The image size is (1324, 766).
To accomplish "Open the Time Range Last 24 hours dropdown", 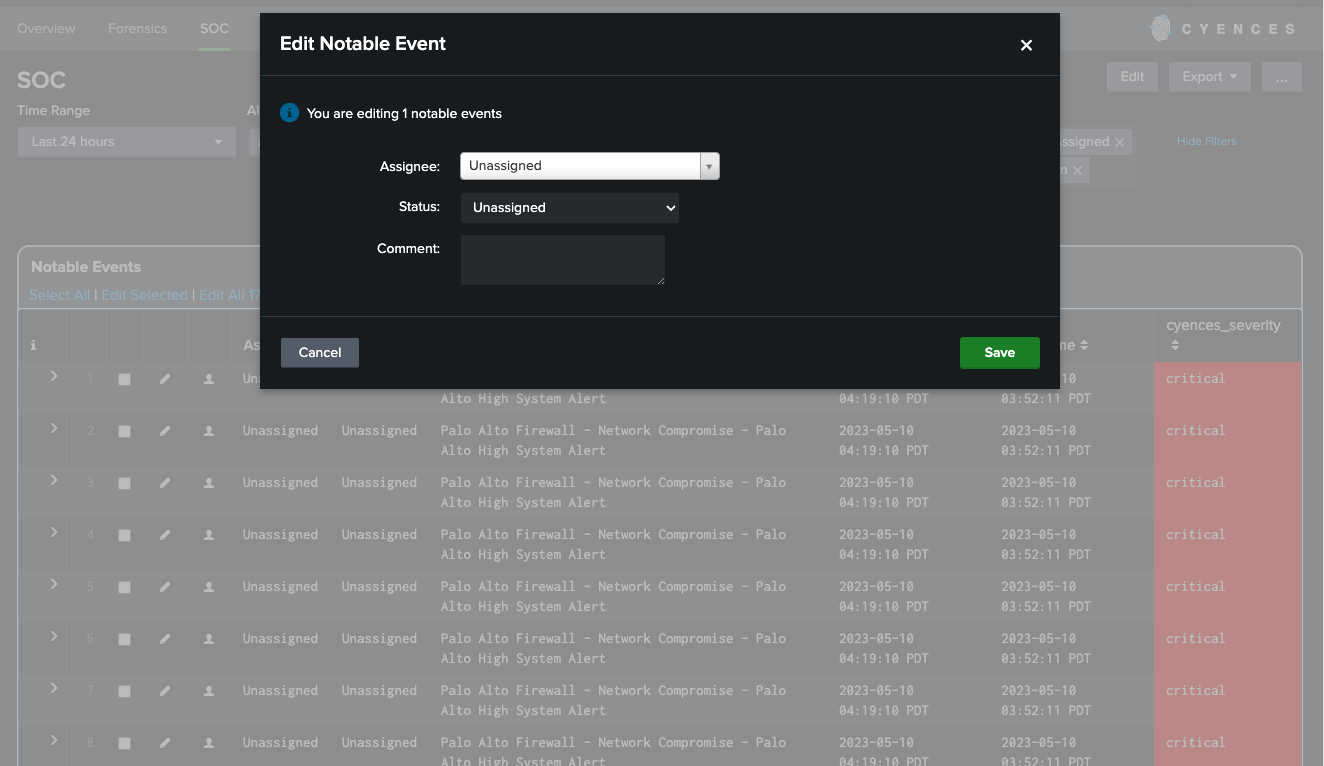I will pos(127,142).
